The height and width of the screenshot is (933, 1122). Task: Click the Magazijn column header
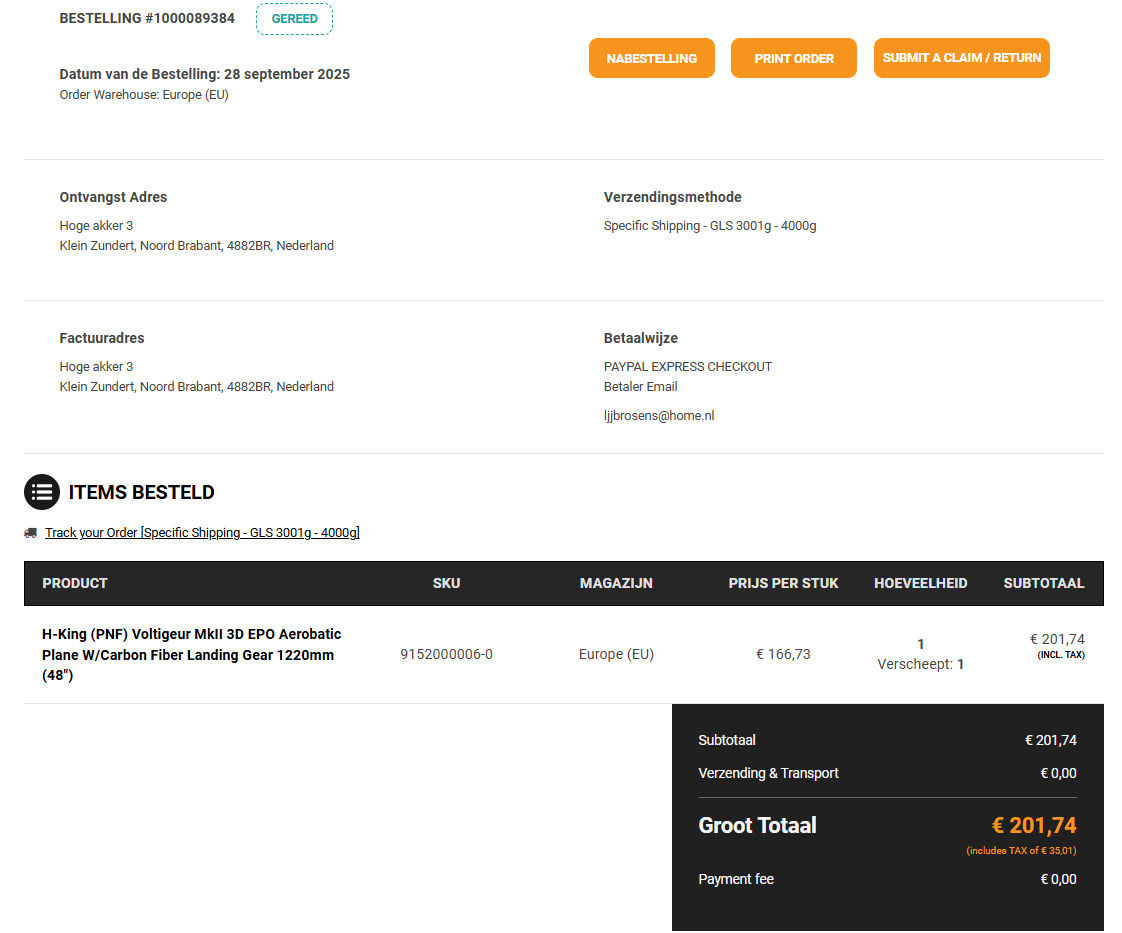point(616,583)
